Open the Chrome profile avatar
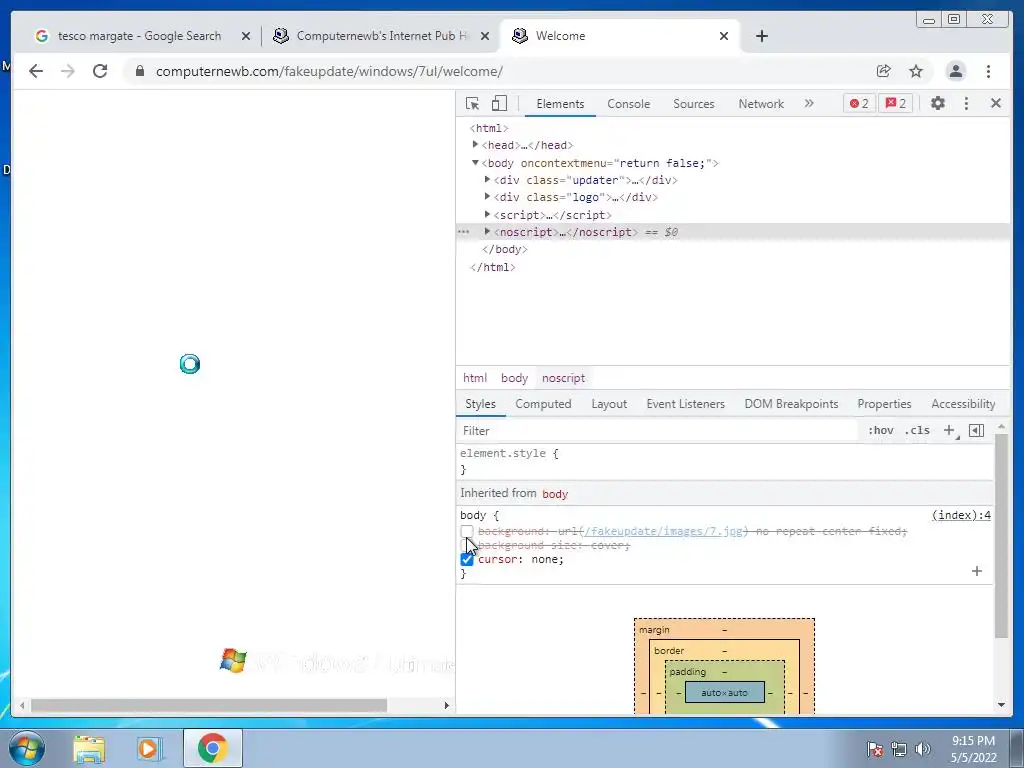 [955, 71]
